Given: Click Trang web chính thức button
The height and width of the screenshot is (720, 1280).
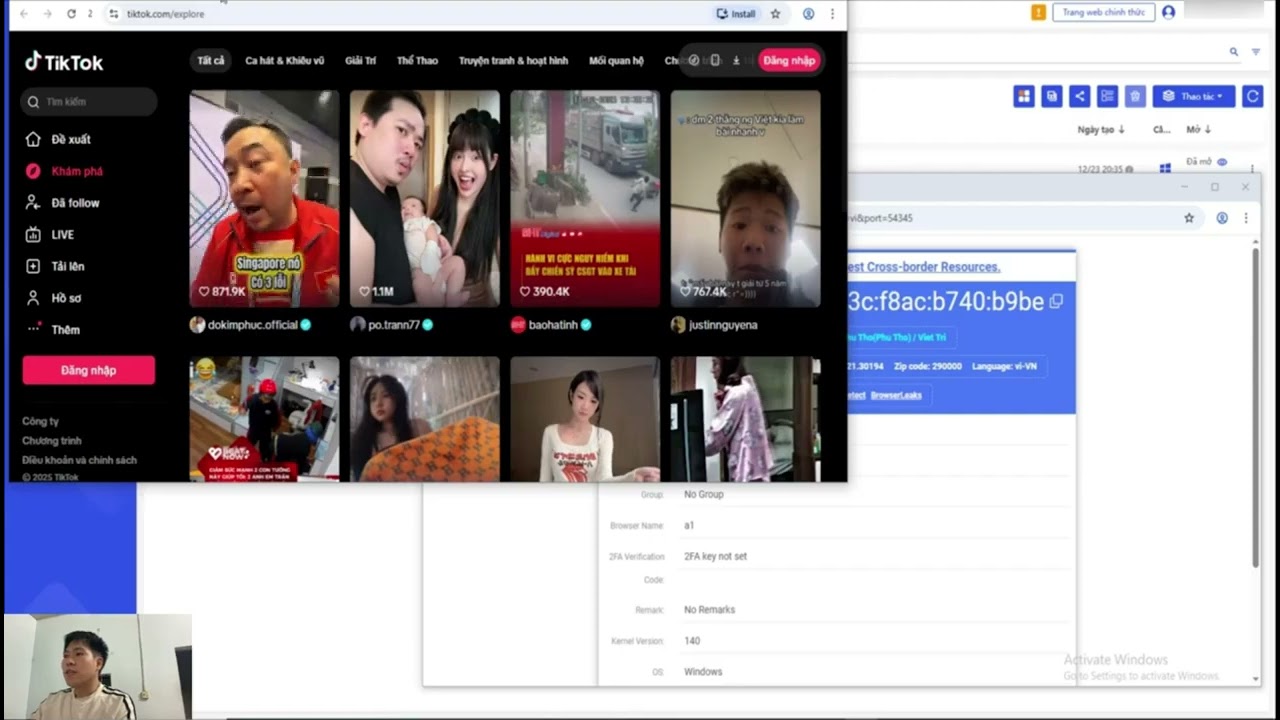Looking at the screenshot, I should point(1103,12).
